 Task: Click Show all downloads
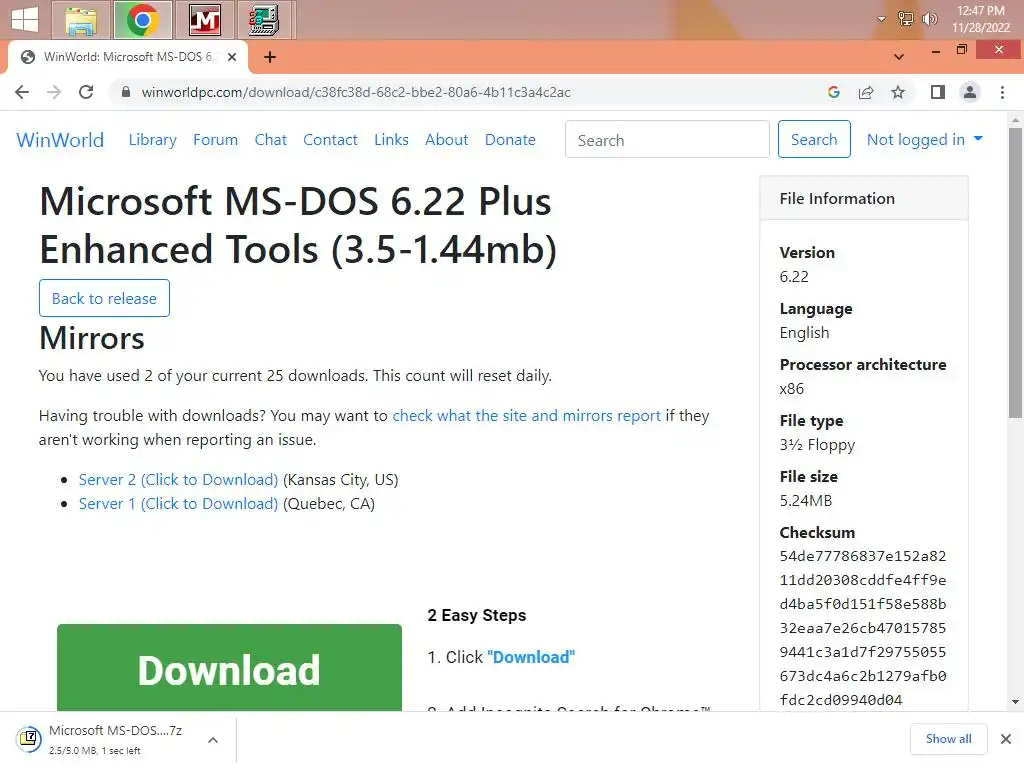(x=948, y=739)
